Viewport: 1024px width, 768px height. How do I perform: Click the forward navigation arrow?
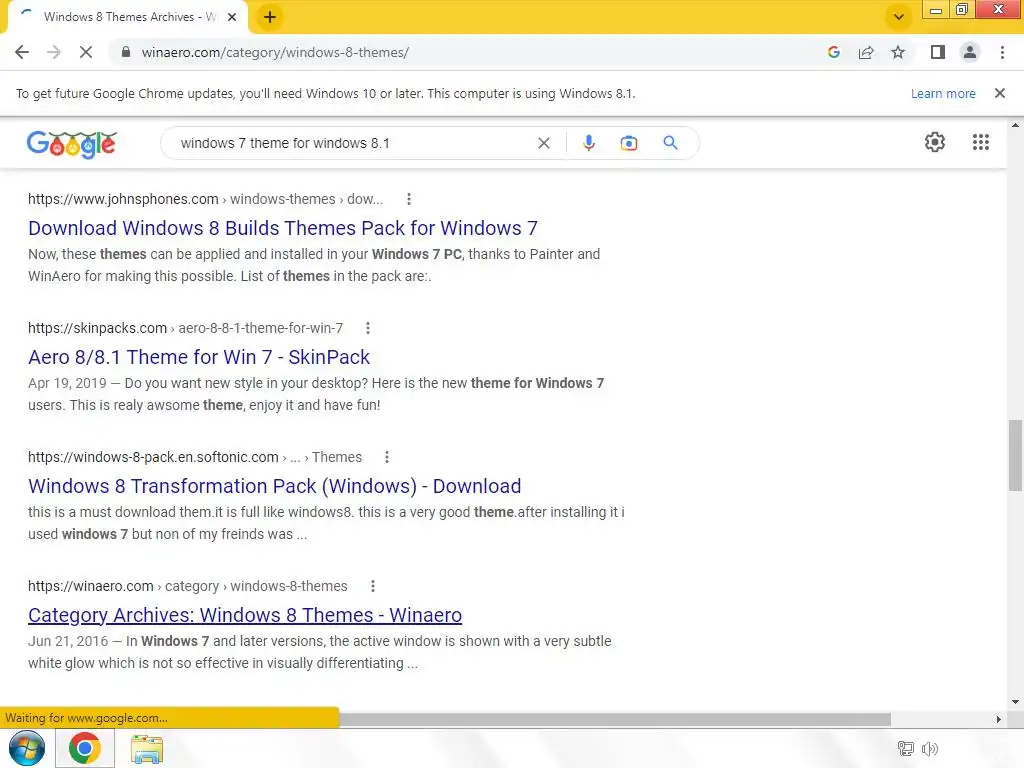tap(54, 52)
